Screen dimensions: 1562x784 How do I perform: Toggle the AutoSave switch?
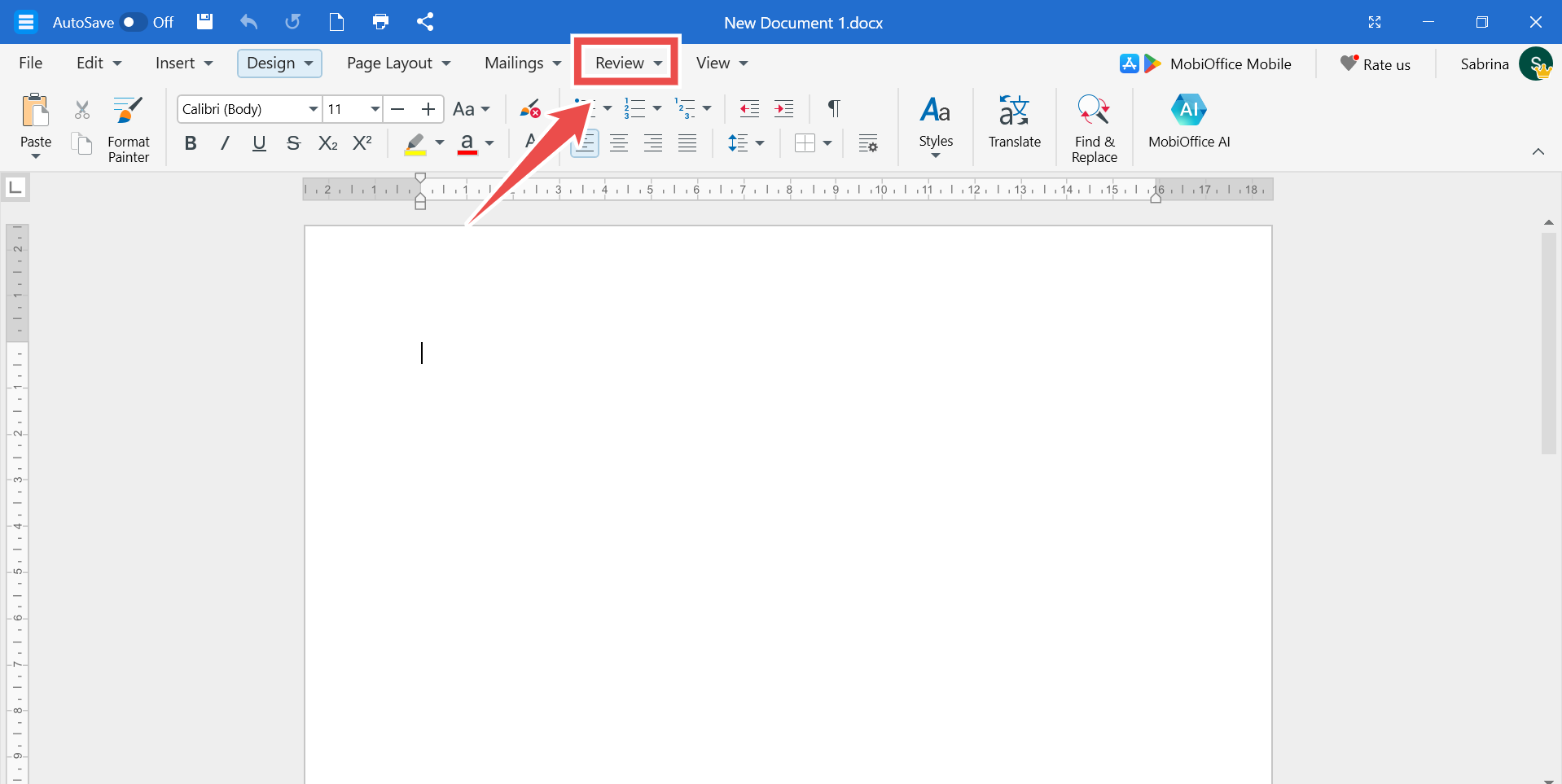point(133,22)
